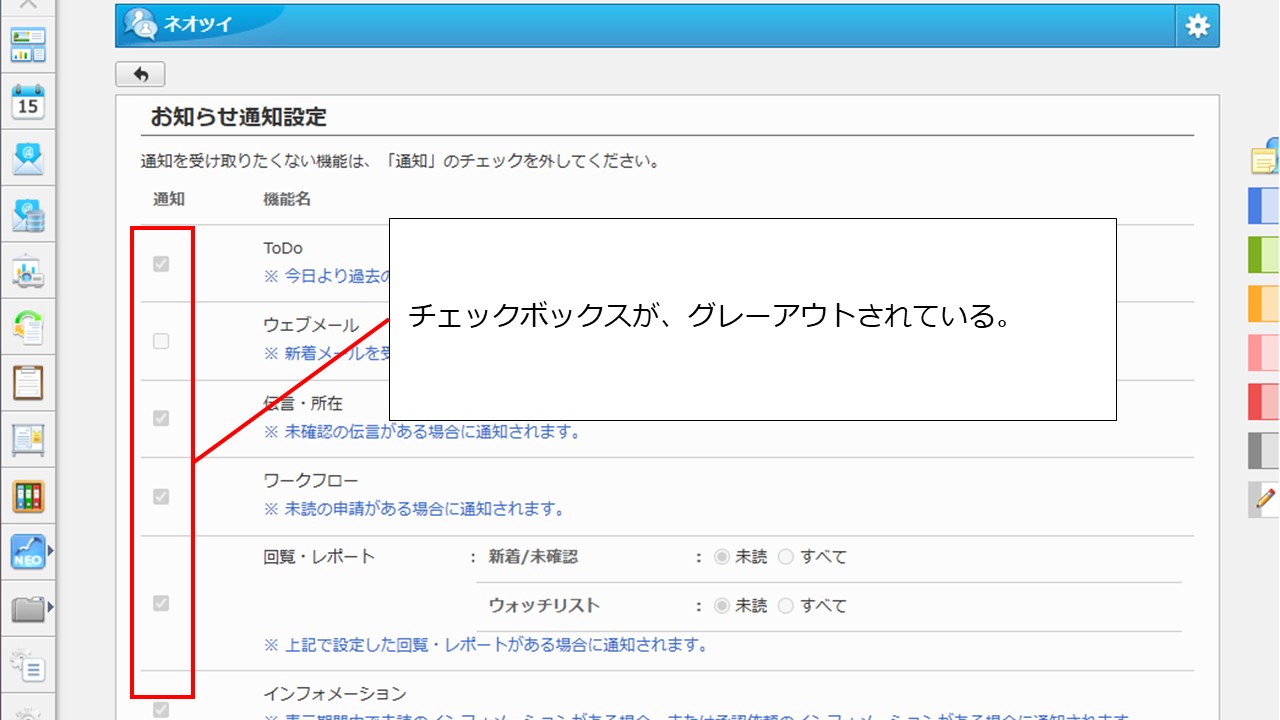Enable the ウェブメール notification checkbox
This screenshot has width=1280, height=720.
(x=161, y=342)
